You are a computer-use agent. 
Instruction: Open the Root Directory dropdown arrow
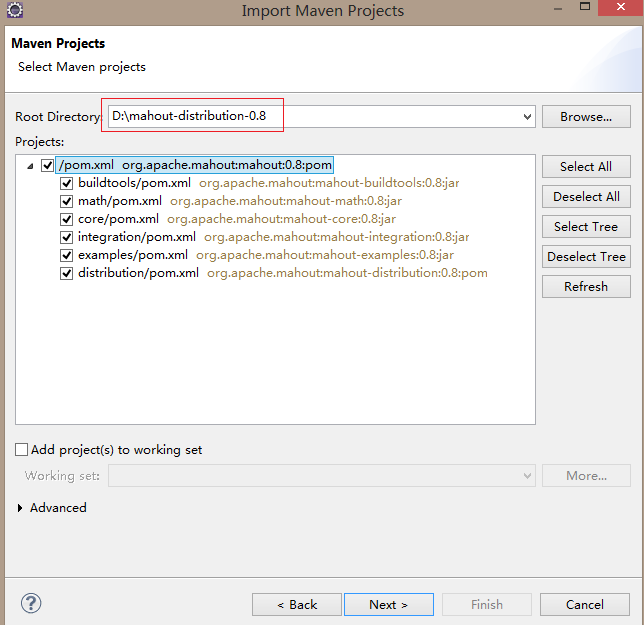527,117
